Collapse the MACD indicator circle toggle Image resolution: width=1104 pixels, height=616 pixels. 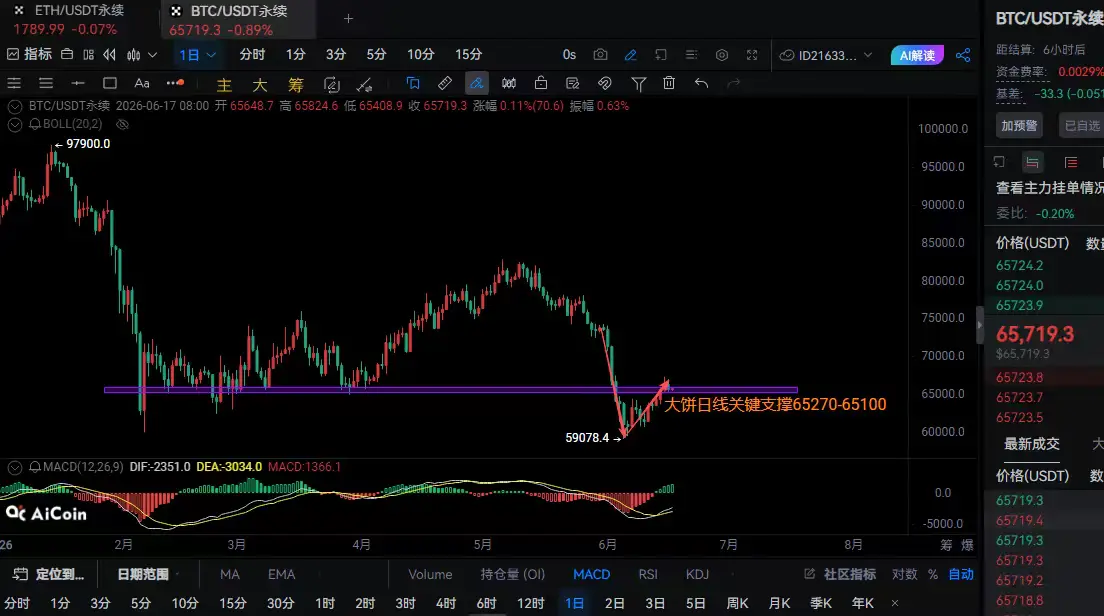point(14,467)
